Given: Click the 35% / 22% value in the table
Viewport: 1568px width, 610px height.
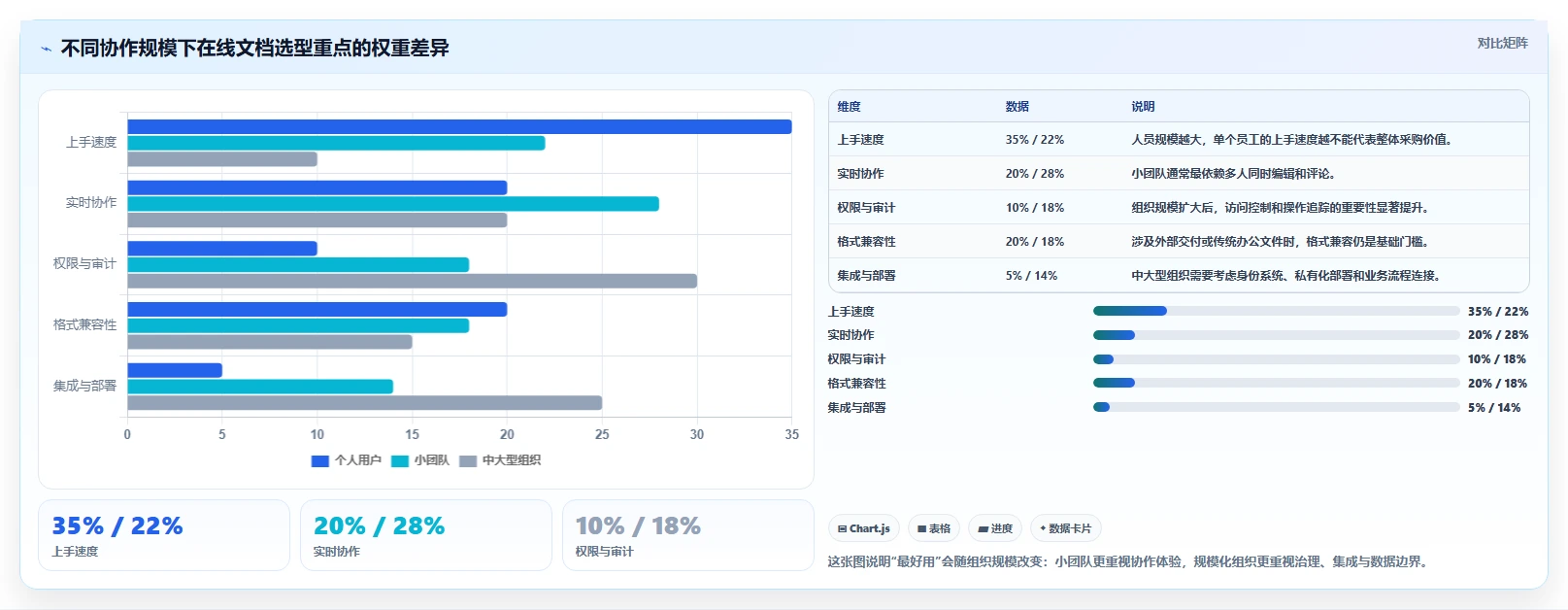Looking at the screenshot, I should coord(1035,140).
